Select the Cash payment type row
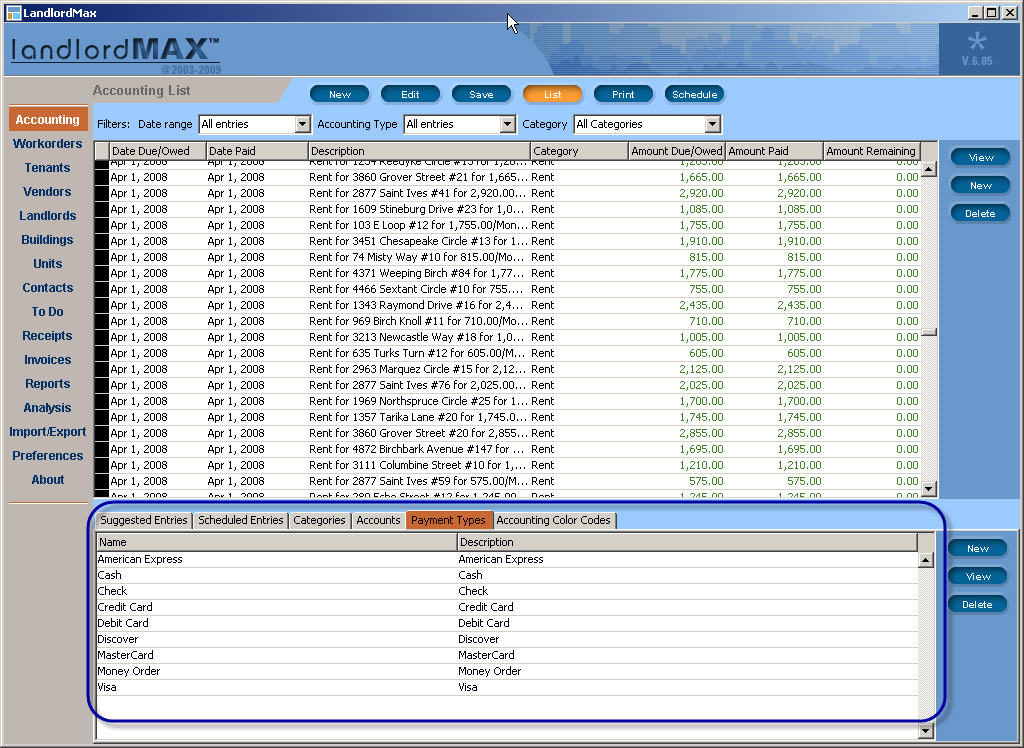The image size is (1024, 748). 507,575
